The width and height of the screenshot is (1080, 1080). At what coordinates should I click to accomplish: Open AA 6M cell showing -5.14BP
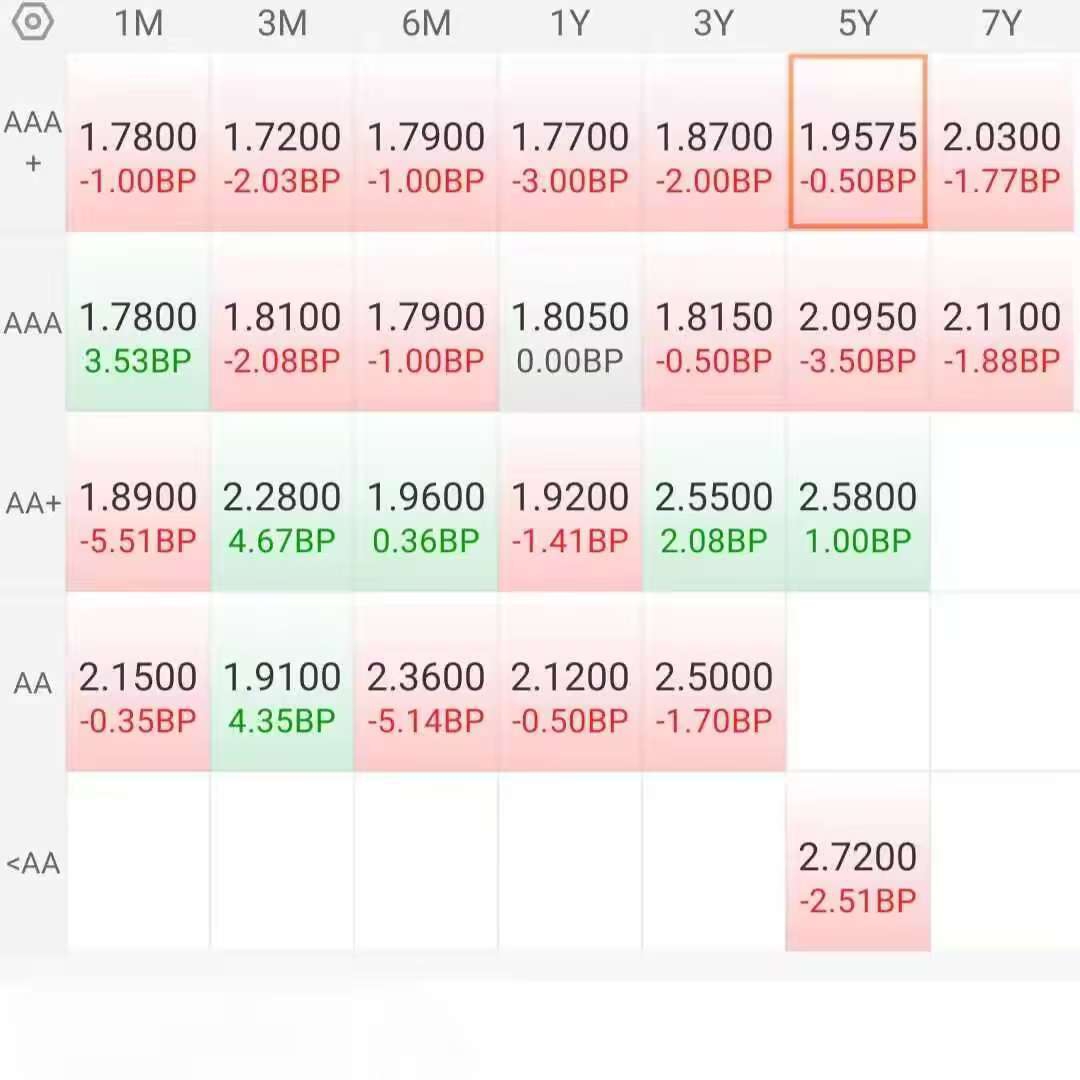(426, 682)
